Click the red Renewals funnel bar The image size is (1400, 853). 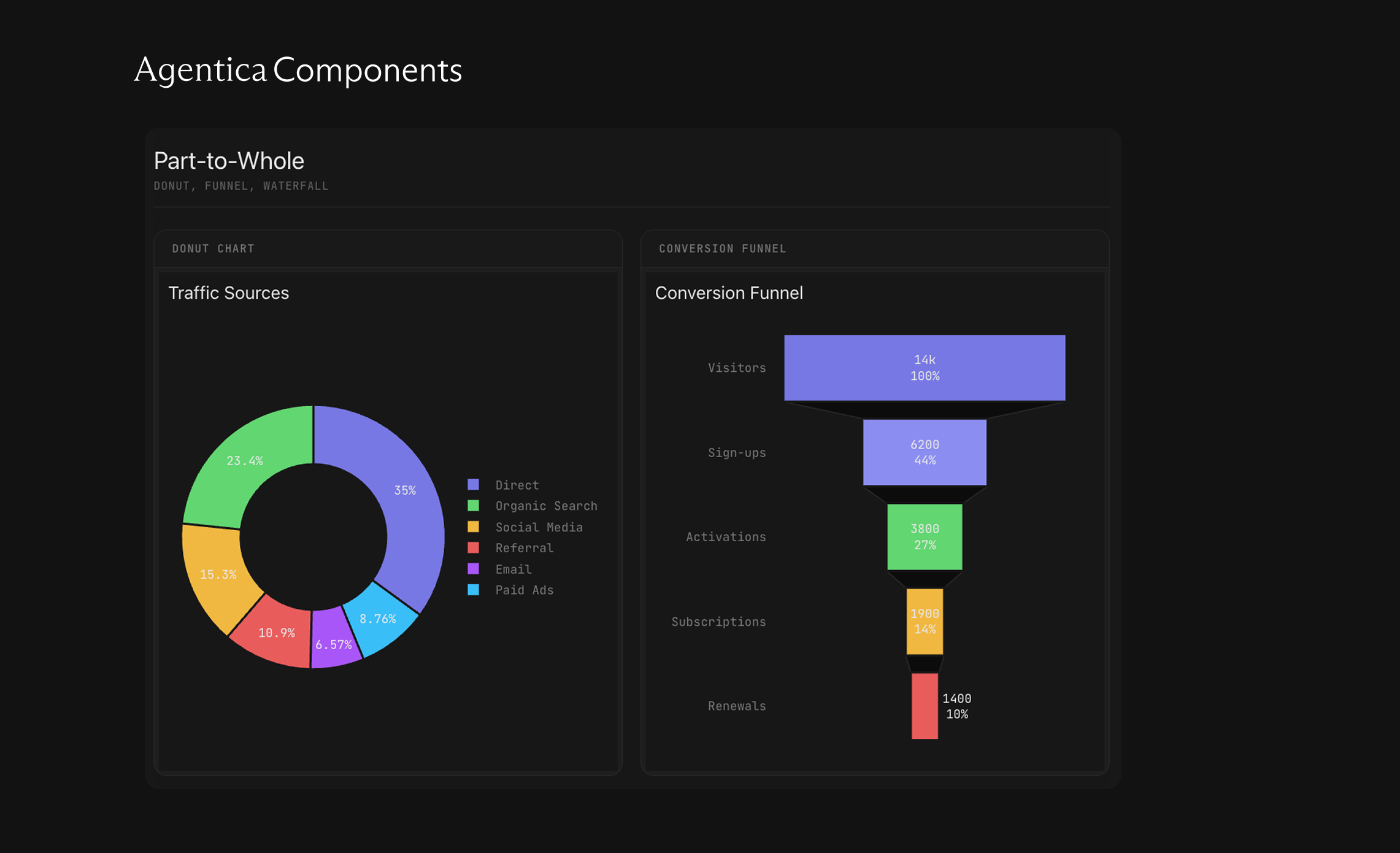(925, 706)
